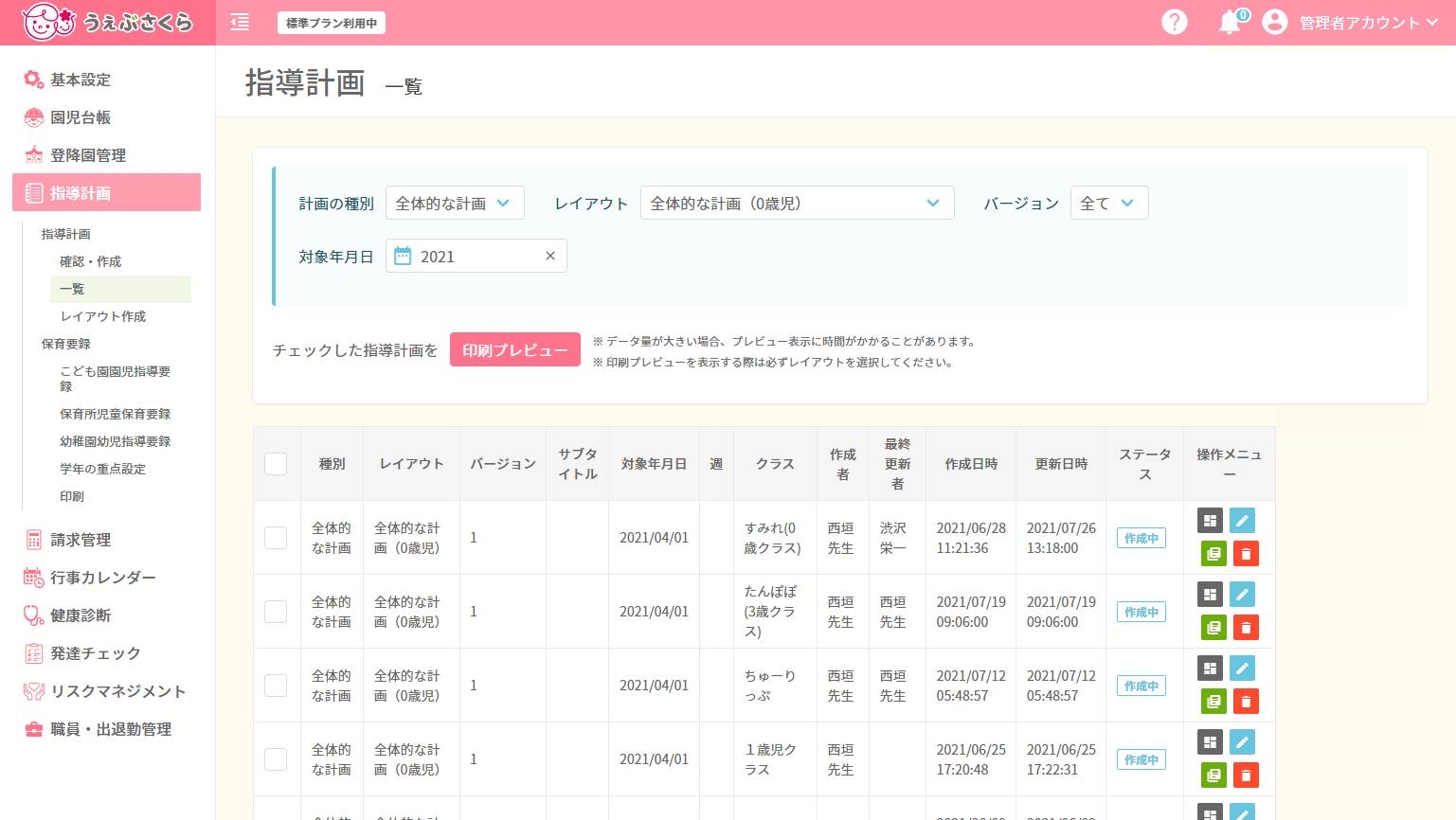Toggle the select-all checkbox in the table header

pyautogui.click(x=276, y=464)
